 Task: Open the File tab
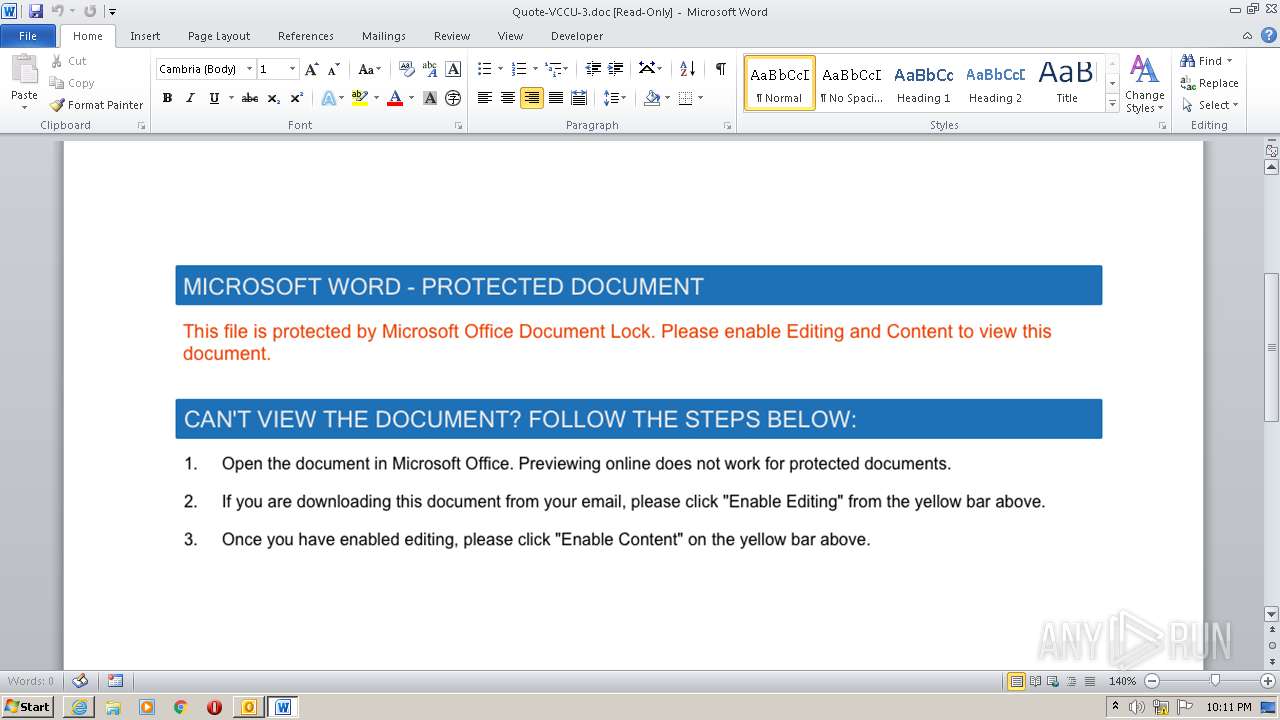28,36
